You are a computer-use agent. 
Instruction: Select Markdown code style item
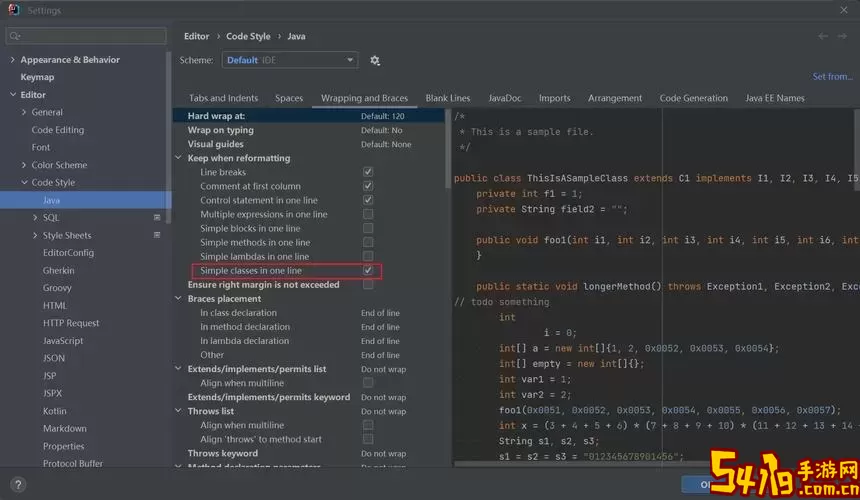click(65, 428)
